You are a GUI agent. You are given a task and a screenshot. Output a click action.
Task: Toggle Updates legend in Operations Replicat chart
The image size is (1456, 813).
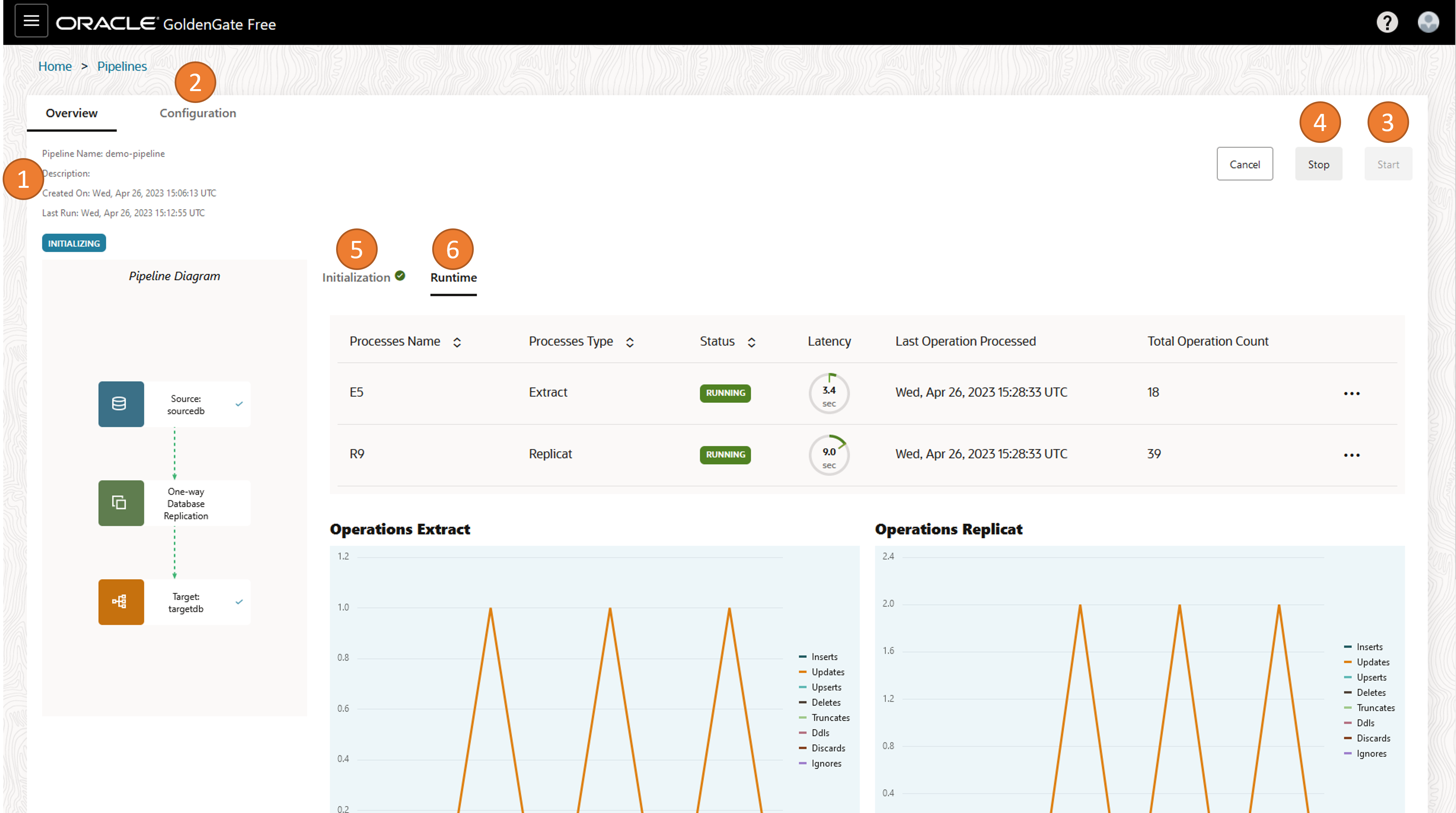1367,662
